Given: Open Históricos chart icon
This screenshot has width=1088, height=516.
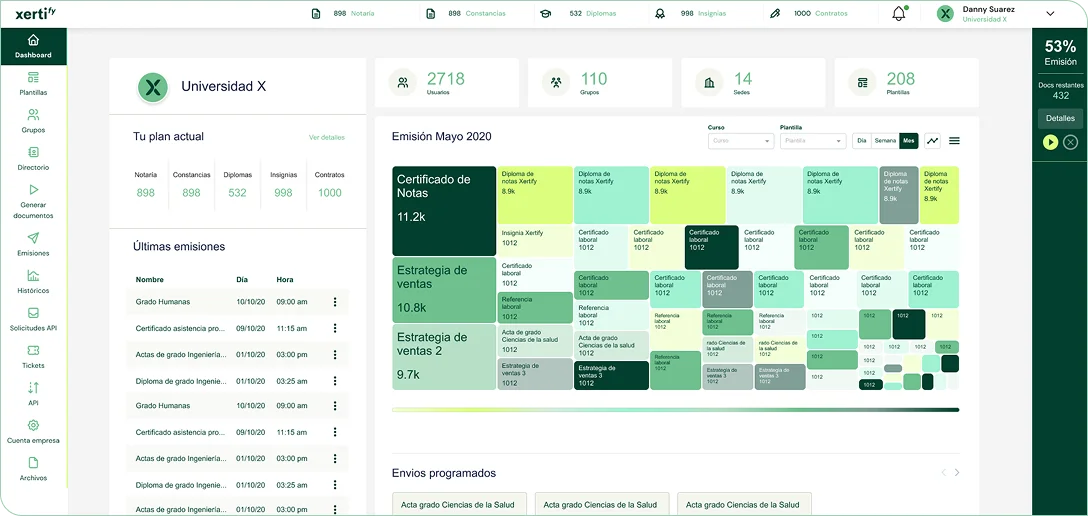Looking at the screenshot, I should tap(33, 275).
